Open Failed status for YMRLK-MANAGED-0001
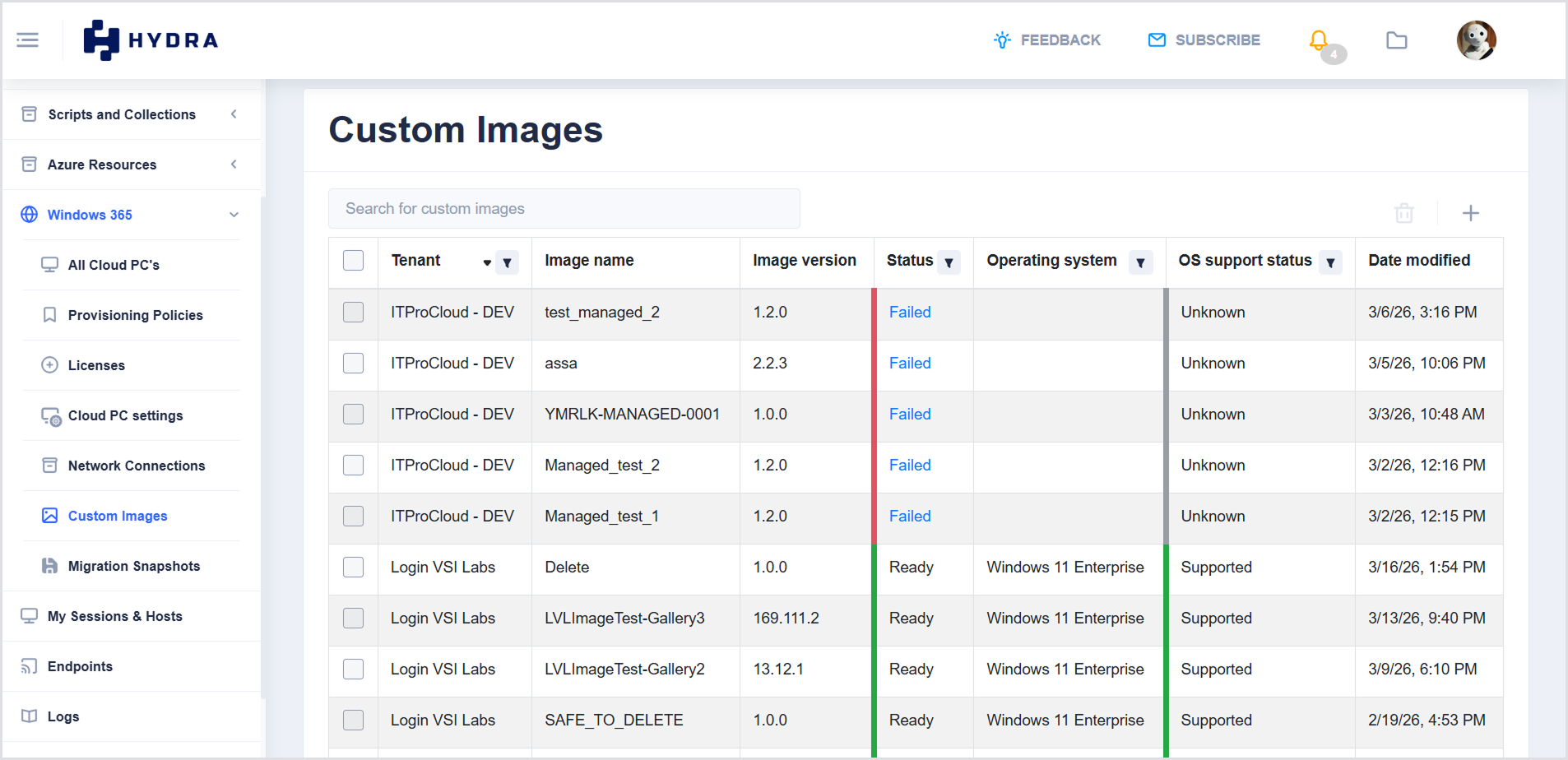The width and height of the screenshot is (1568, 760). point(910,415)
